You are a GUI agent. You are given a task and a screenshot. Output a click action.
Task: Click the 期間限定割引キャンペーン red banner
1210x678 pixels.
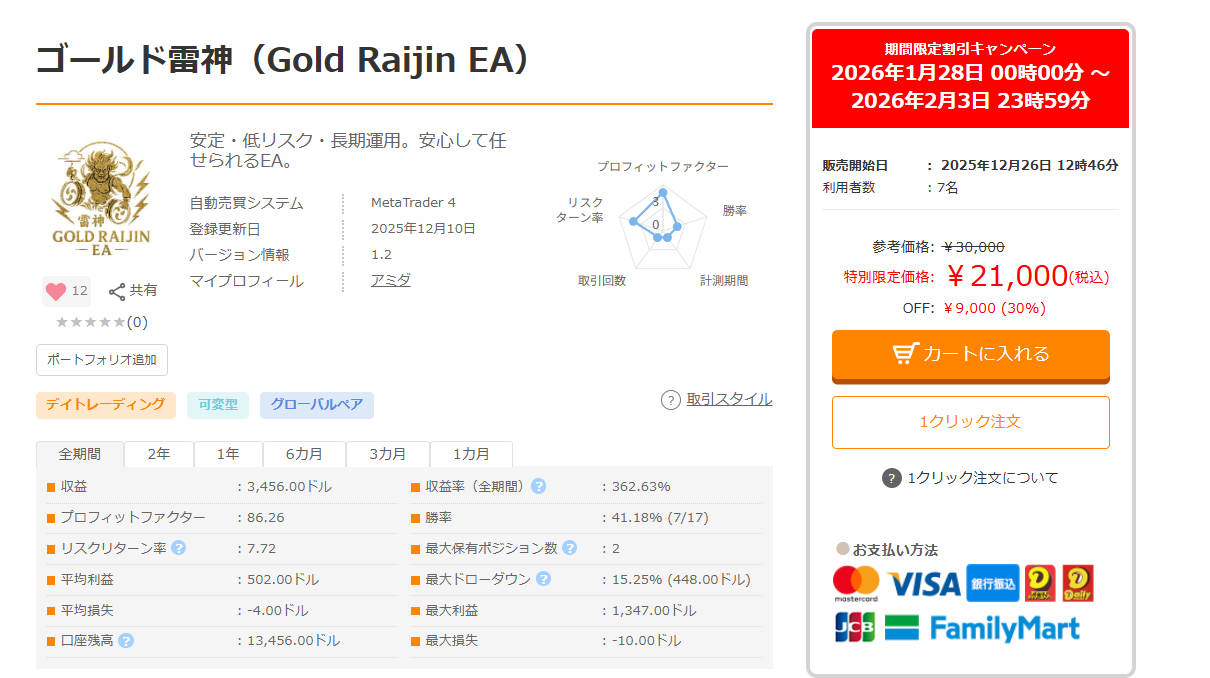(x=970, y=78)
